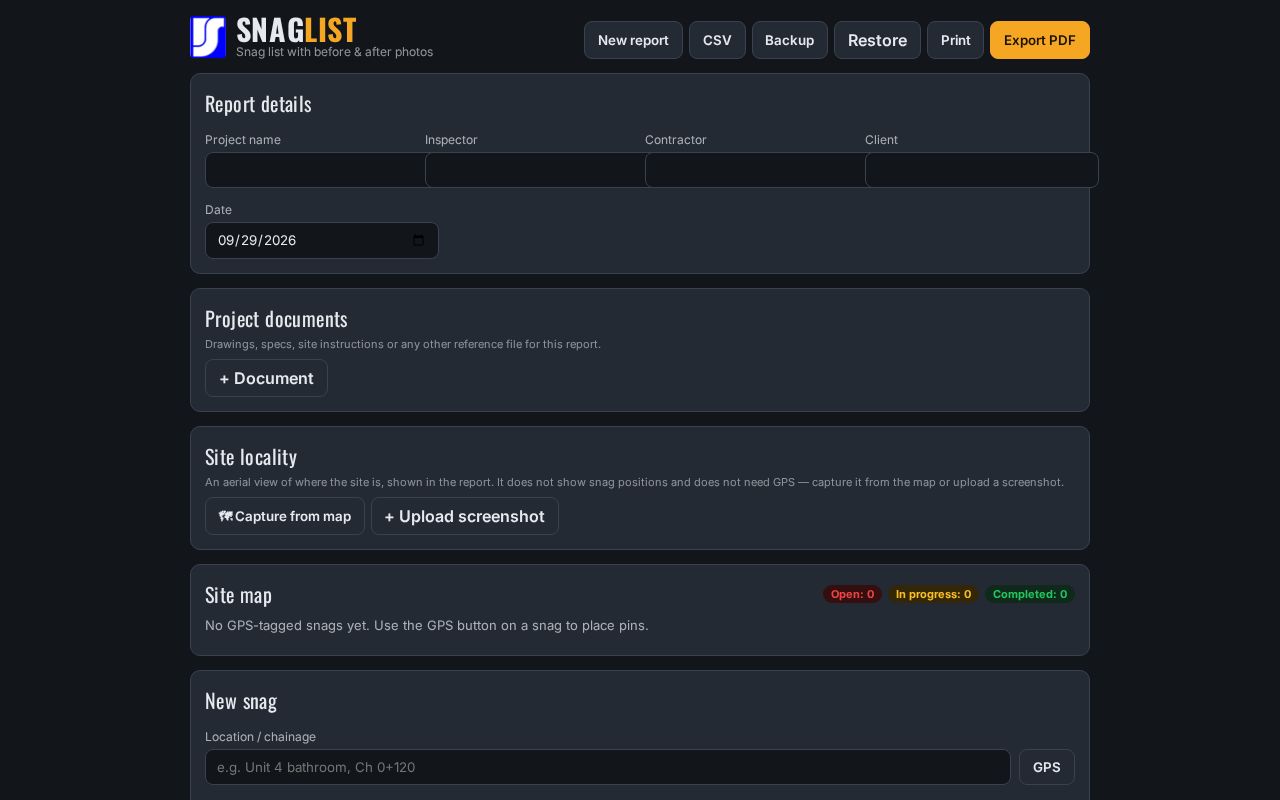The height and width of the screenshot is (800, 1280).
Task: Focus the Project name field
Action: pos(315,170)
